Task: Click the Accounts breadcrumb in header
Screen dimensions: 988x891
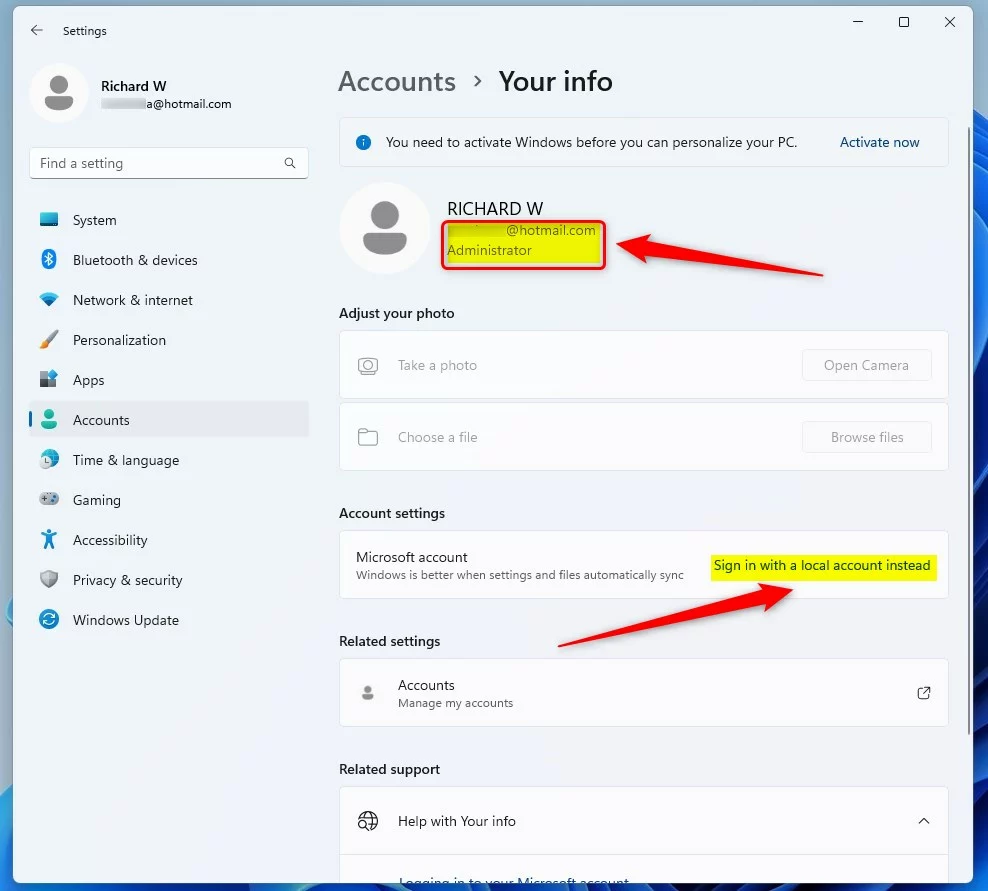Action: click(x=397, y=82)
